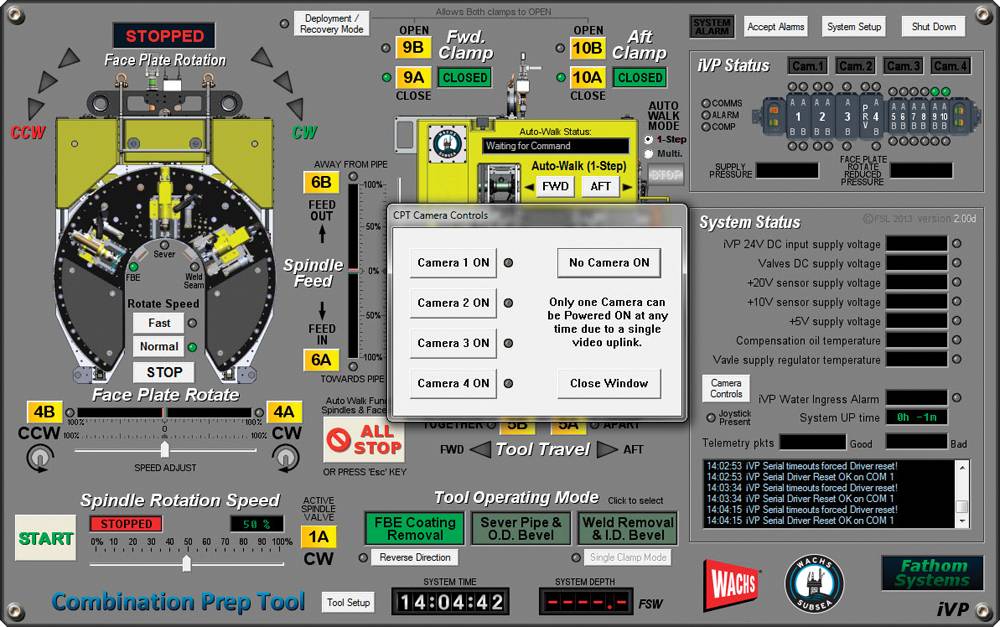
Task: Click the 9A Fwd Clamp close valve button
Action: point(413,77)
